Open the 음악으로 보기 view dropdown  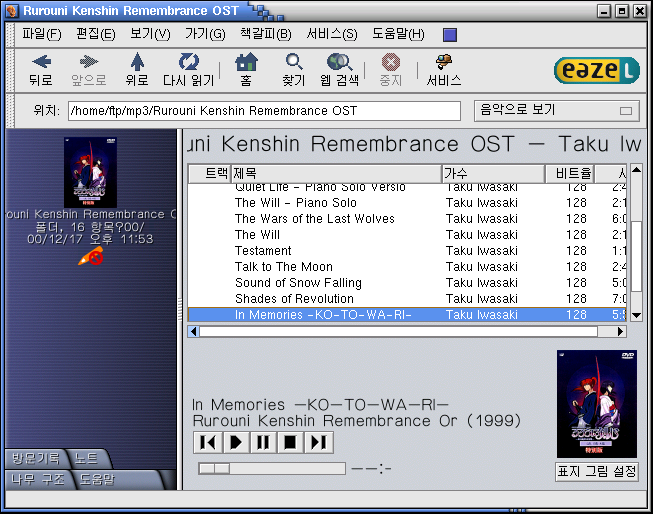pos(556,111)
